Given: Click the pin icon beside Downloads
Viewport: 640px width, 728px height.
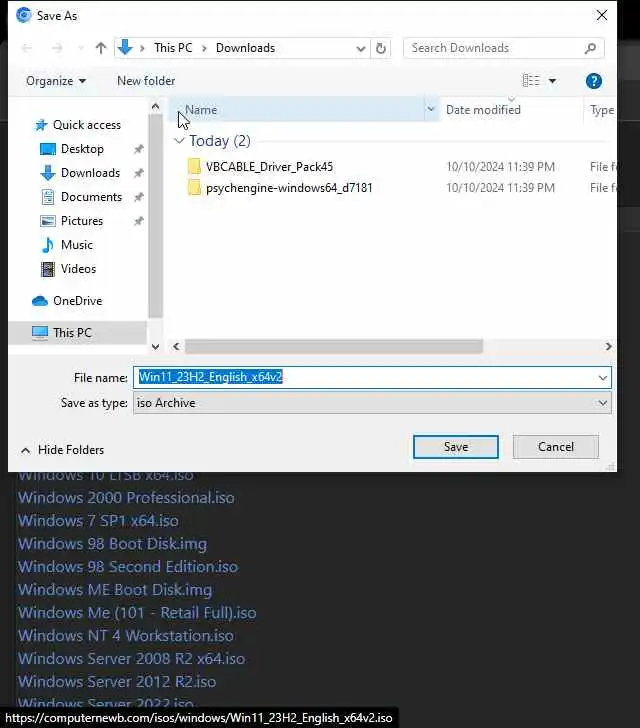Looking at the screenshot, I should click(x=138, y=173).
